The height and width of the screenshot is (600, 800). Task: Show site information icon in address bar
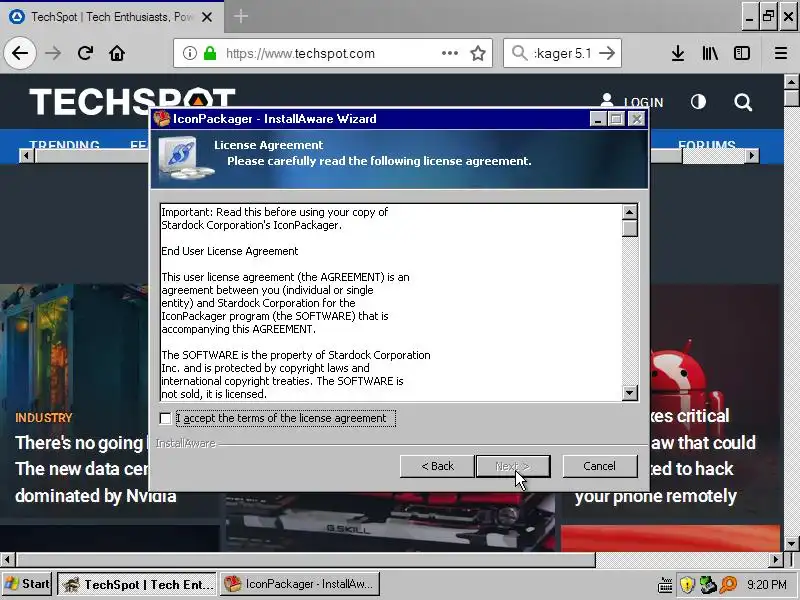[x=189, y=53]
